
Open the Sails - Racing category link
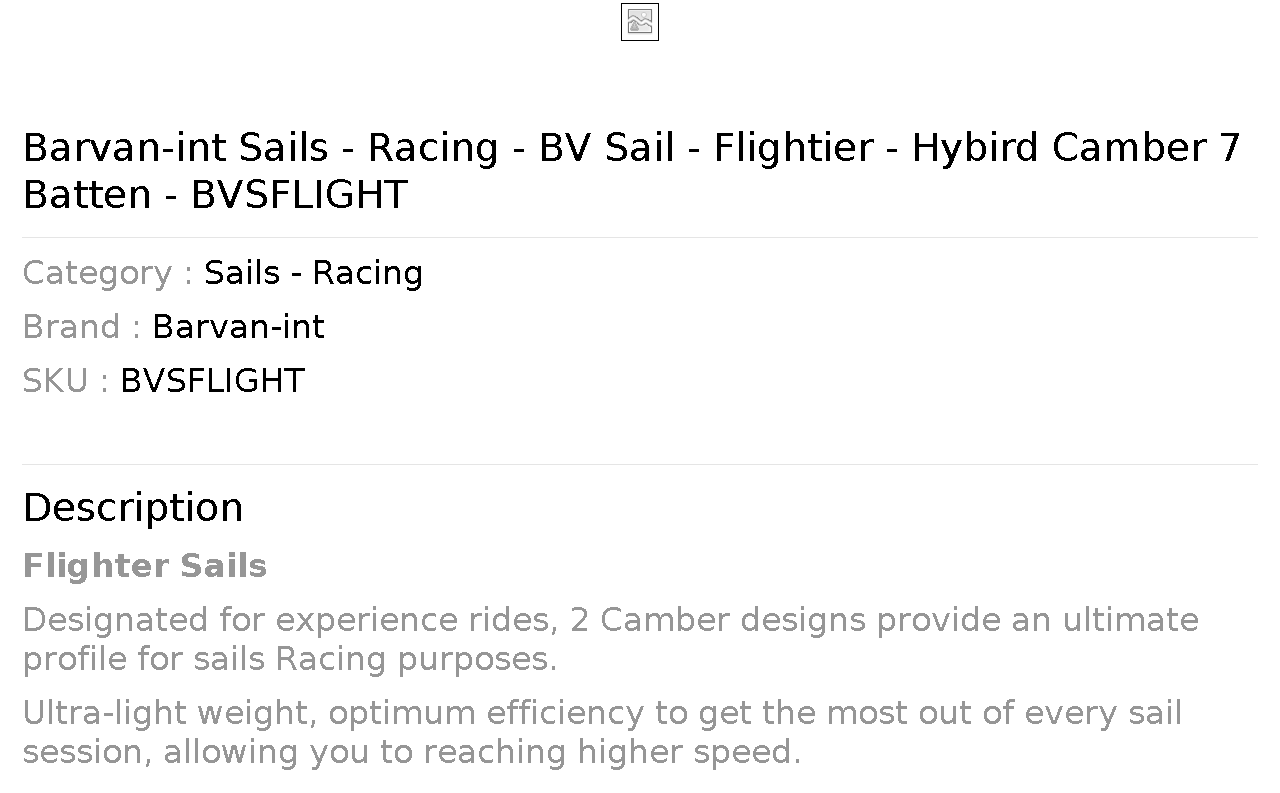[313, 273]
